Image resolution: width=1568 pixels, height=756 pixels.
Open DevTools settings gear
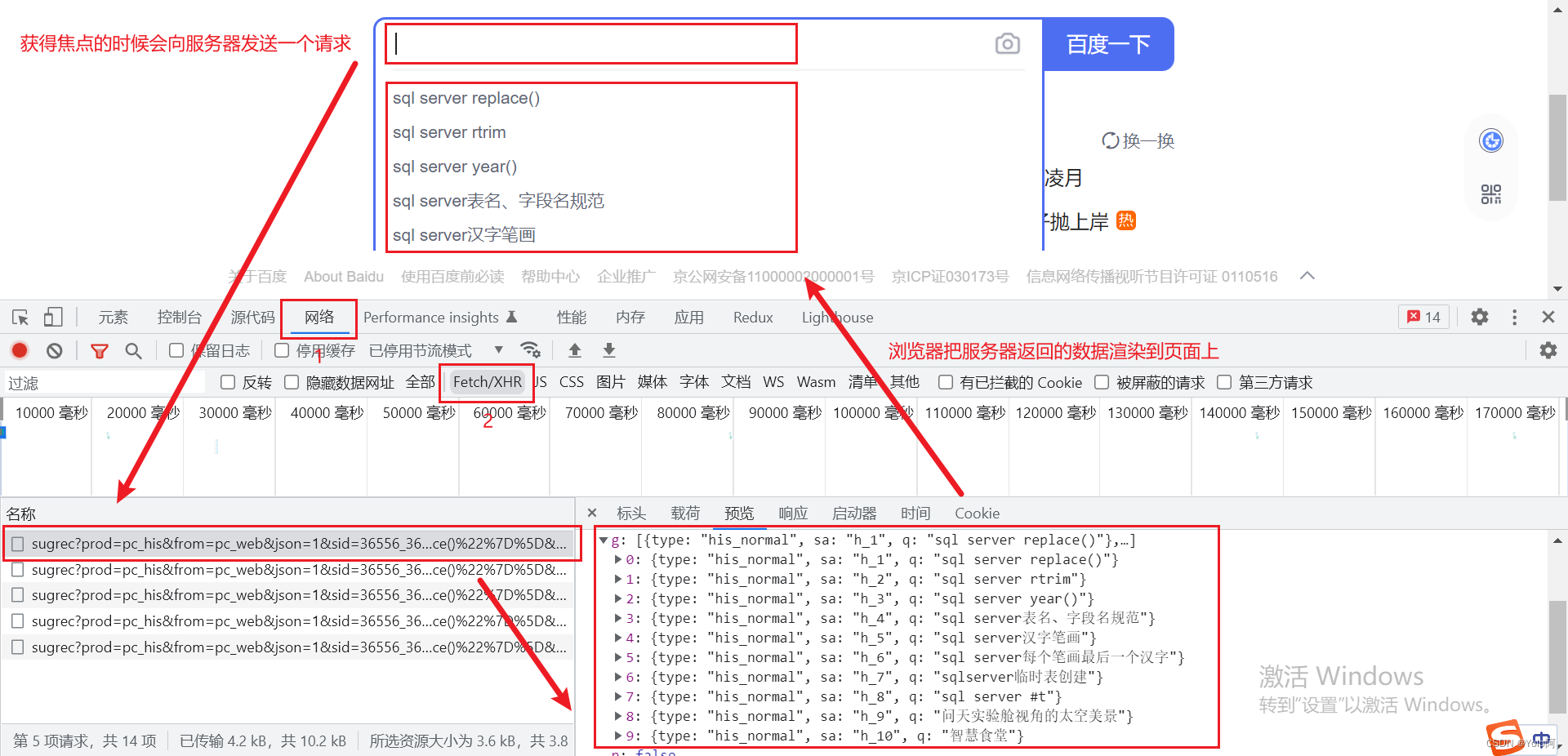1480,317
